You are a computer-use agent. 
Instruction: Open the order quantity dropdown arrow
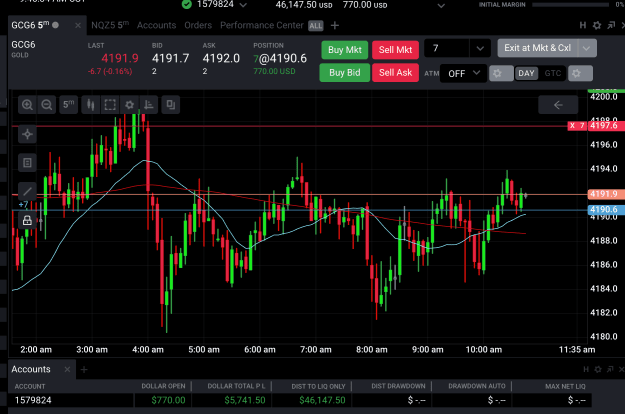coord(480,49)
